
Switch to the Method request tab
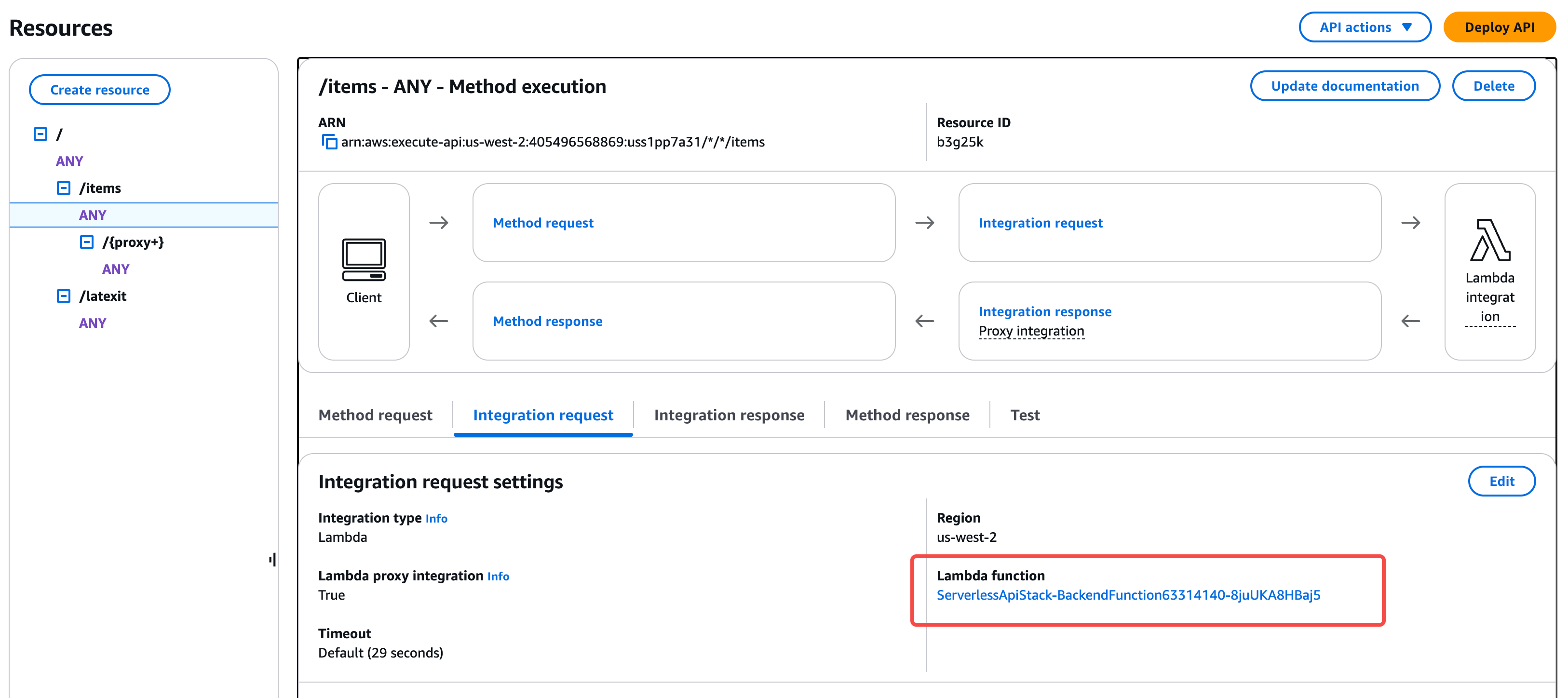coord(375,415)
